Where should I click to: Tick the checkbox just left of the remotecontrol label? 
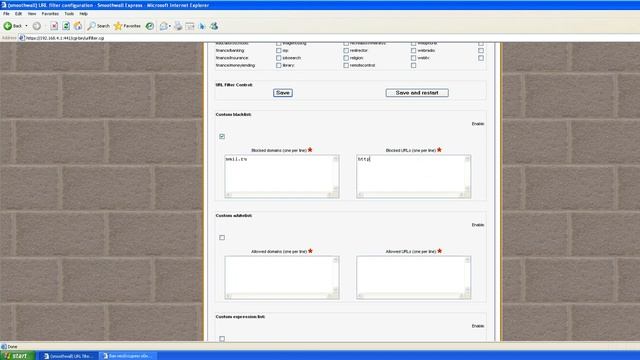coord(346,65)
